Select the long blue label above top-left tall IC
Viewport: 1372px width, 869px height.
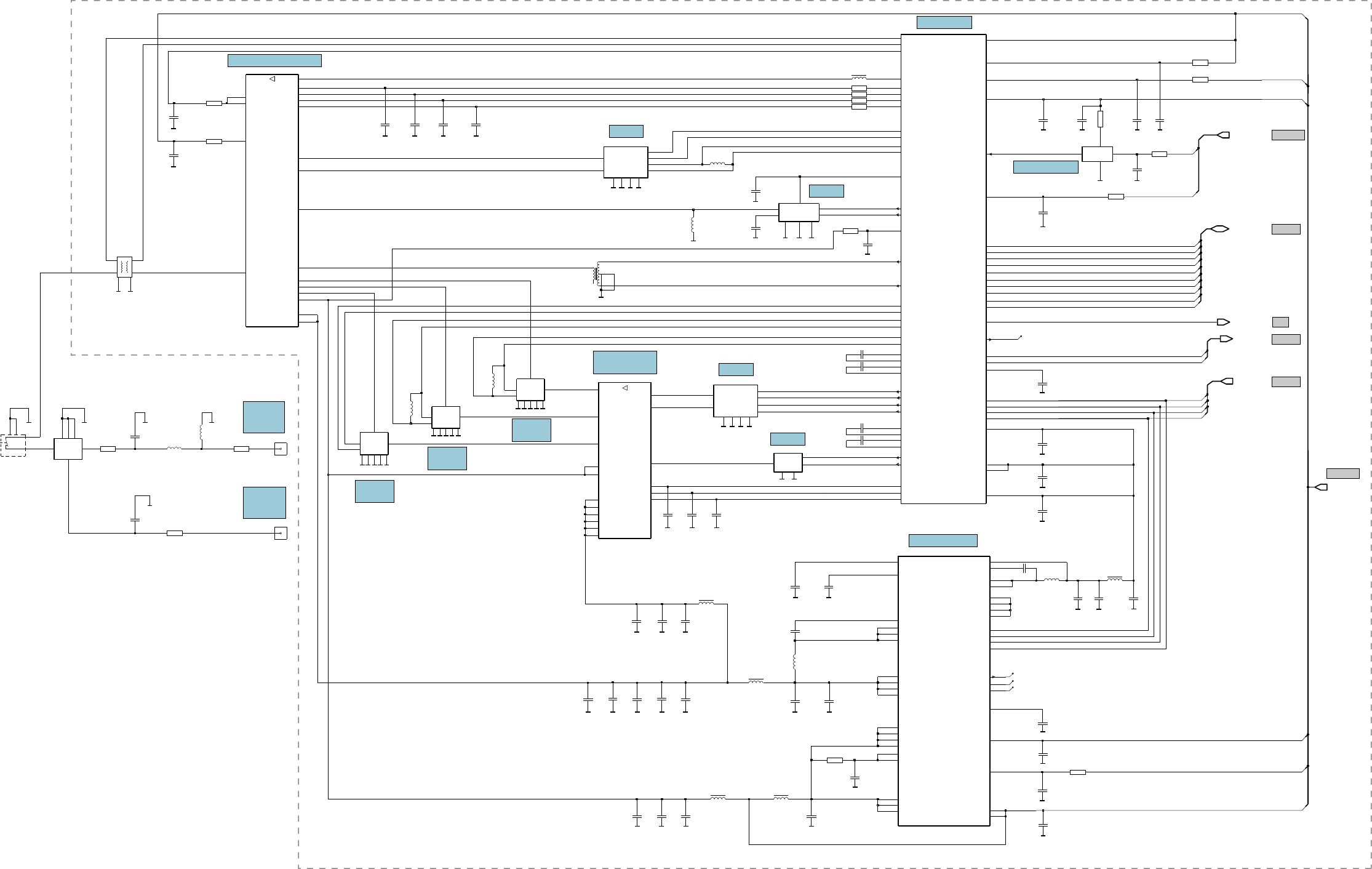[x=274, y=60]
